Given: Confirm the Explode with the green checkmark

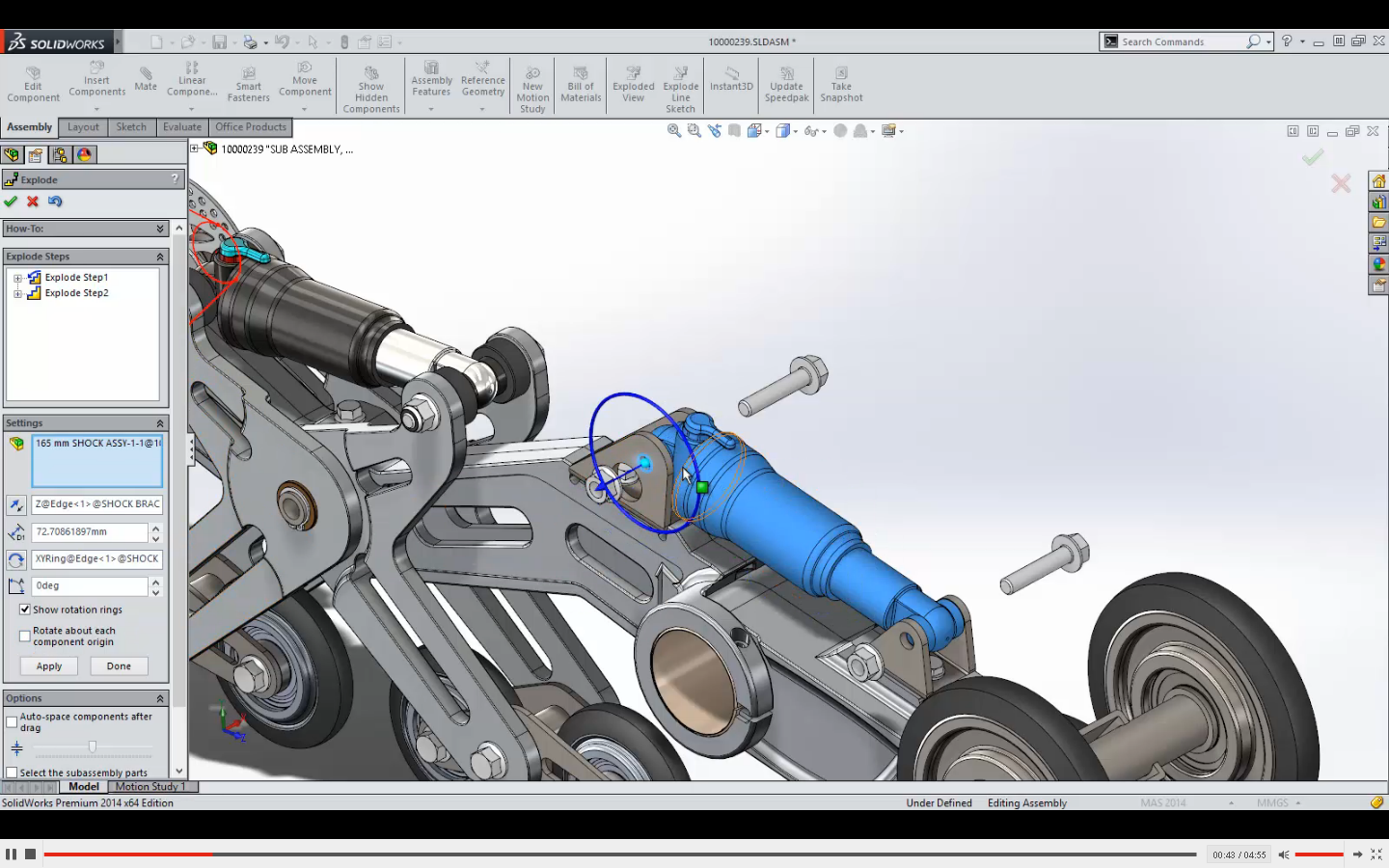Looking at the screenshot, I should (x=12, y=202).
